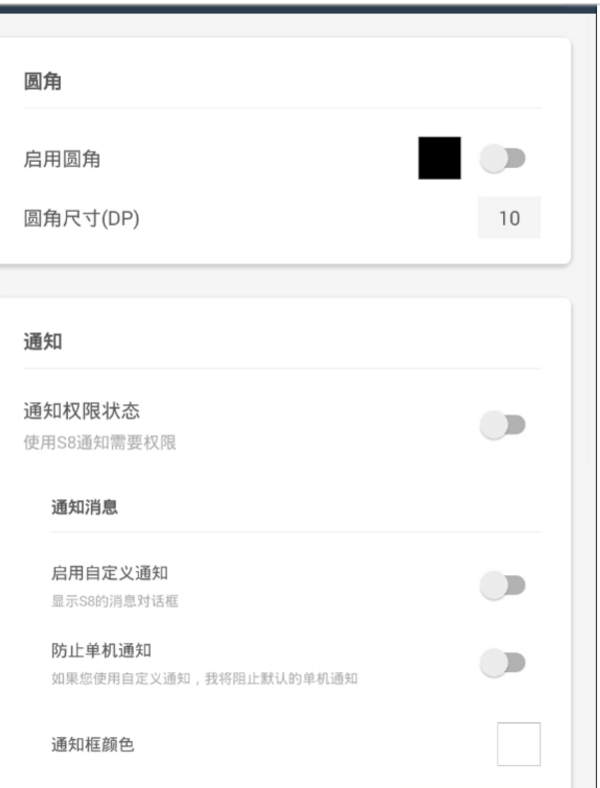Click the dark top title bar
The width and height of the screenshot is (600, 788).
click(x=298, y=9)
